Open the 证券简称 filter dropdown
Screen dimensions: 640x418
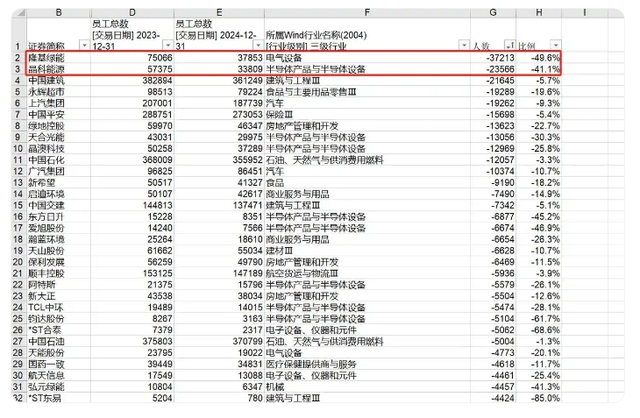84,45
